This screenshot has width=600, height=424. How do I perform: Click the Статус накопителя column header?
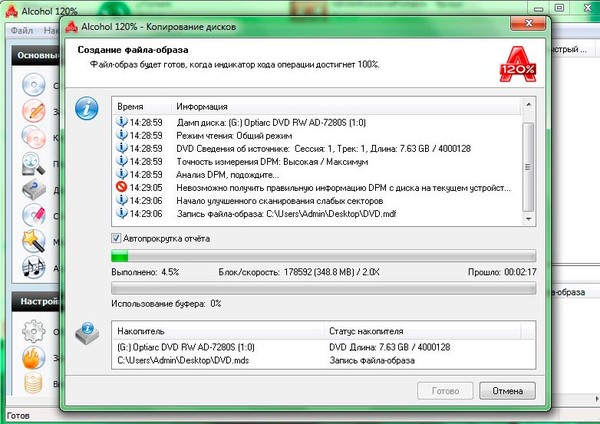[x=423, y=331]
